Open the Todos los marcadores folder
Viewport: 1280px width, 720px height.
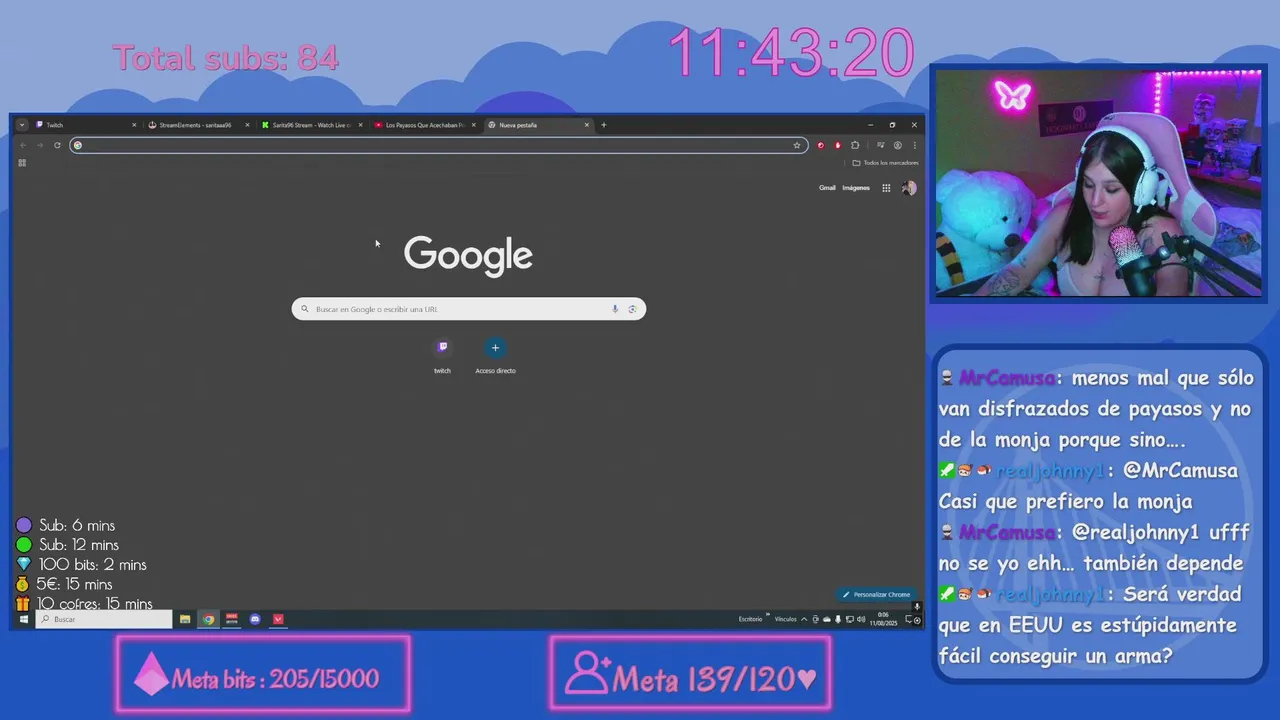point(885,163)
